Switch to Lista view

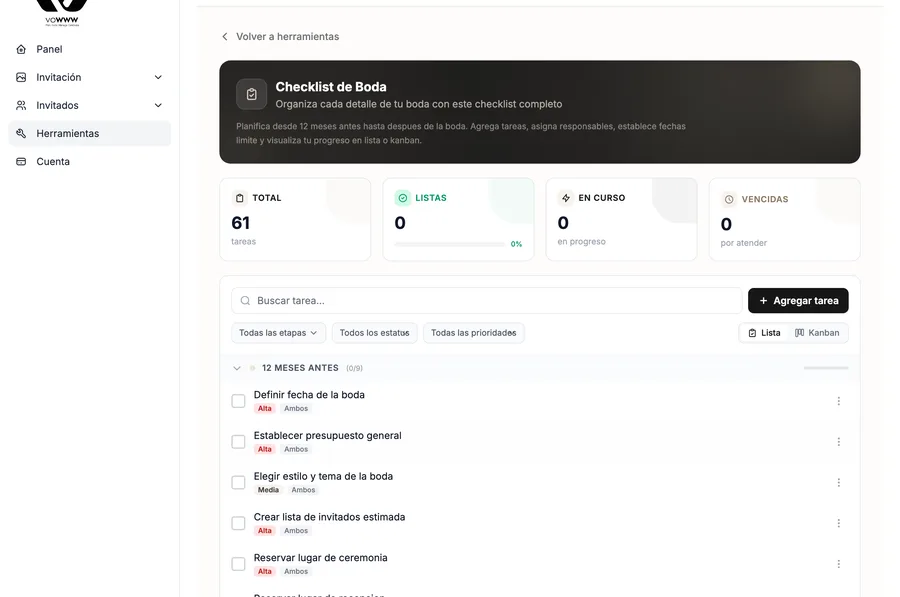click(x=765, y=333)
